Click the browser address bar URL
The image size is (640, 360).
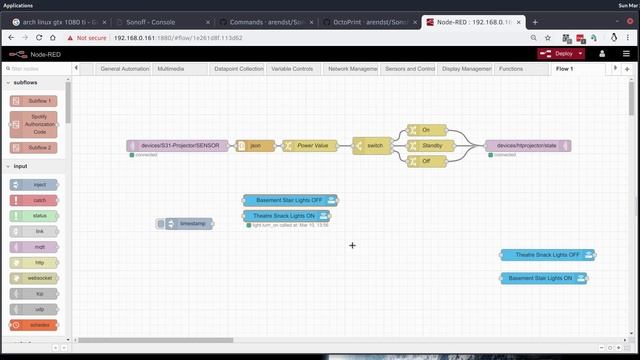(178, 38)
